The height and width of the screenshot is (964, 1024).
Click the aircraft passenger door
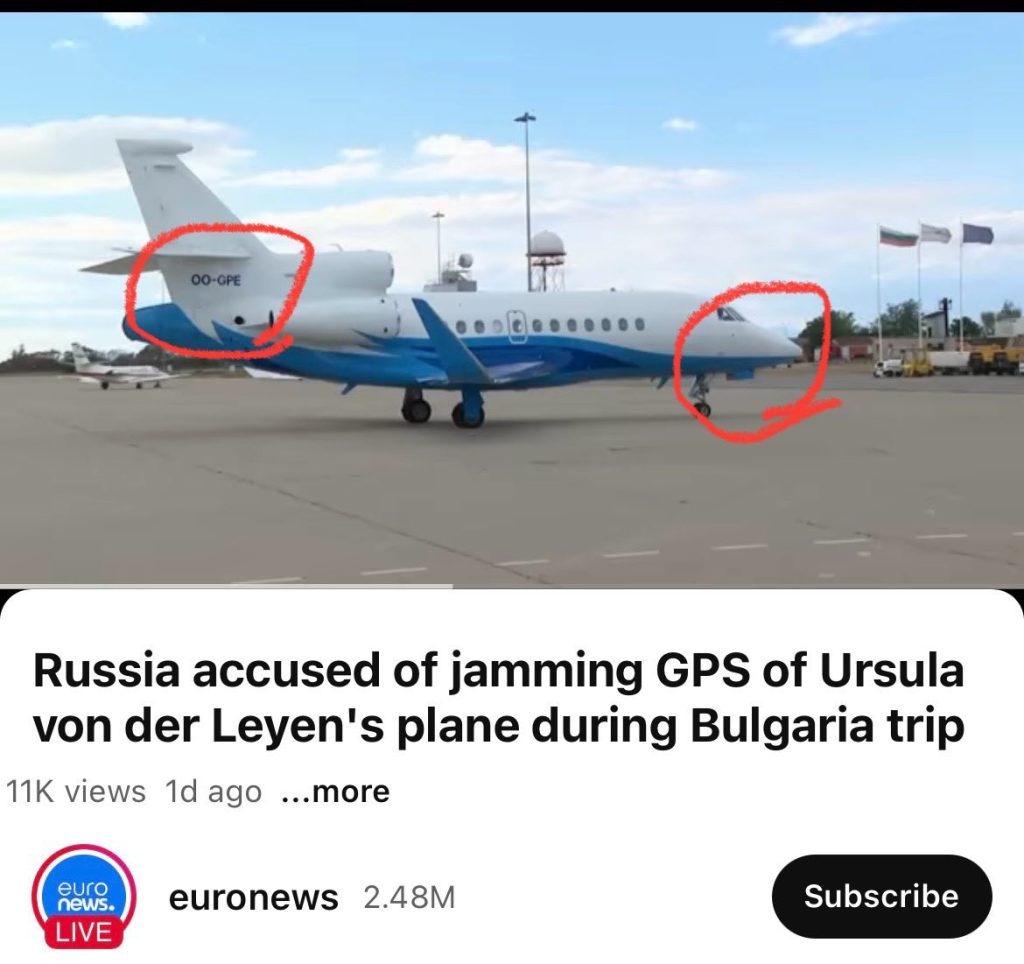click(x=517, y=325)
